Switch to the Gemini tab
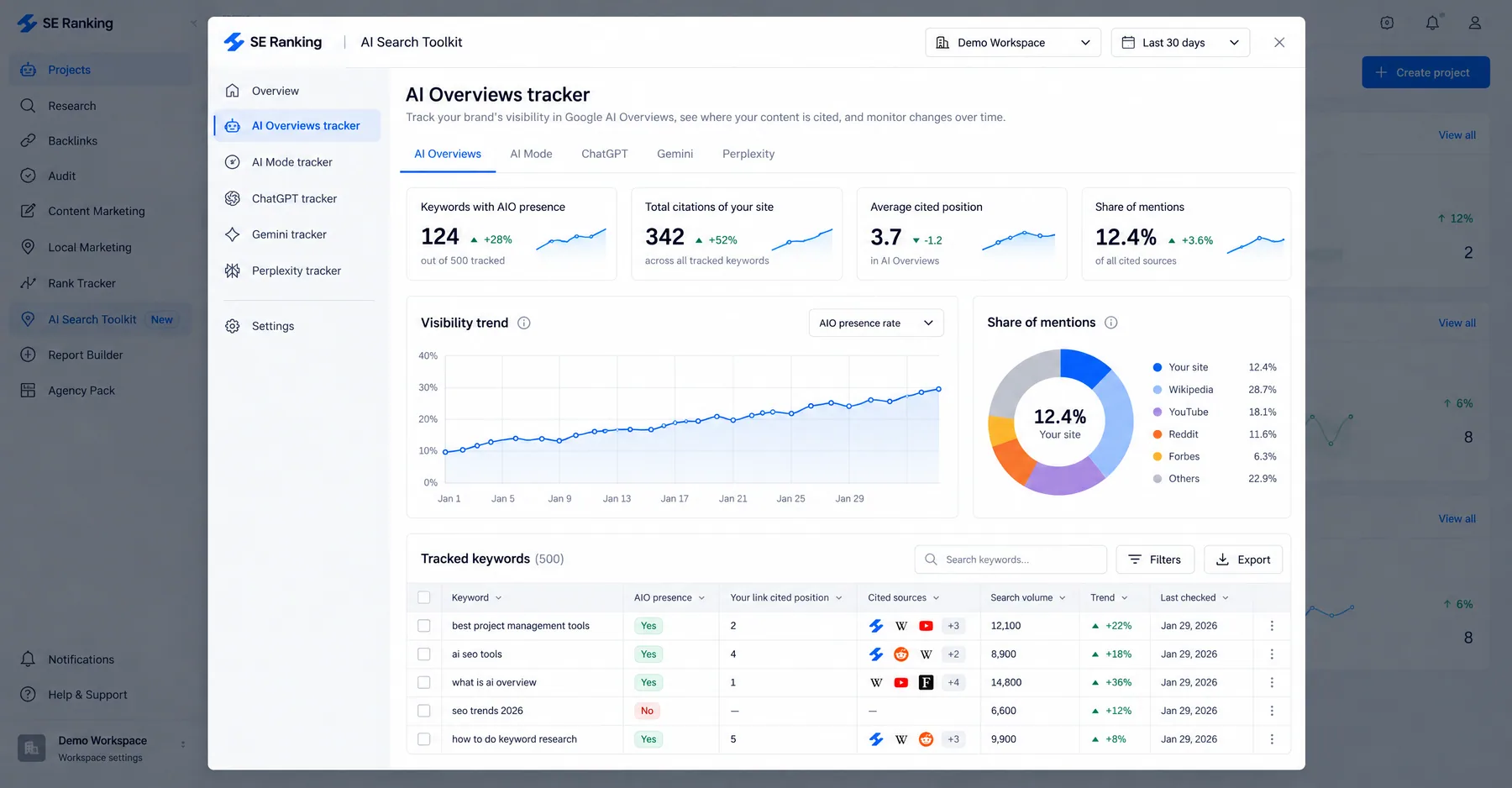Viewport: 1512px width, 788px height. [675, 154]
